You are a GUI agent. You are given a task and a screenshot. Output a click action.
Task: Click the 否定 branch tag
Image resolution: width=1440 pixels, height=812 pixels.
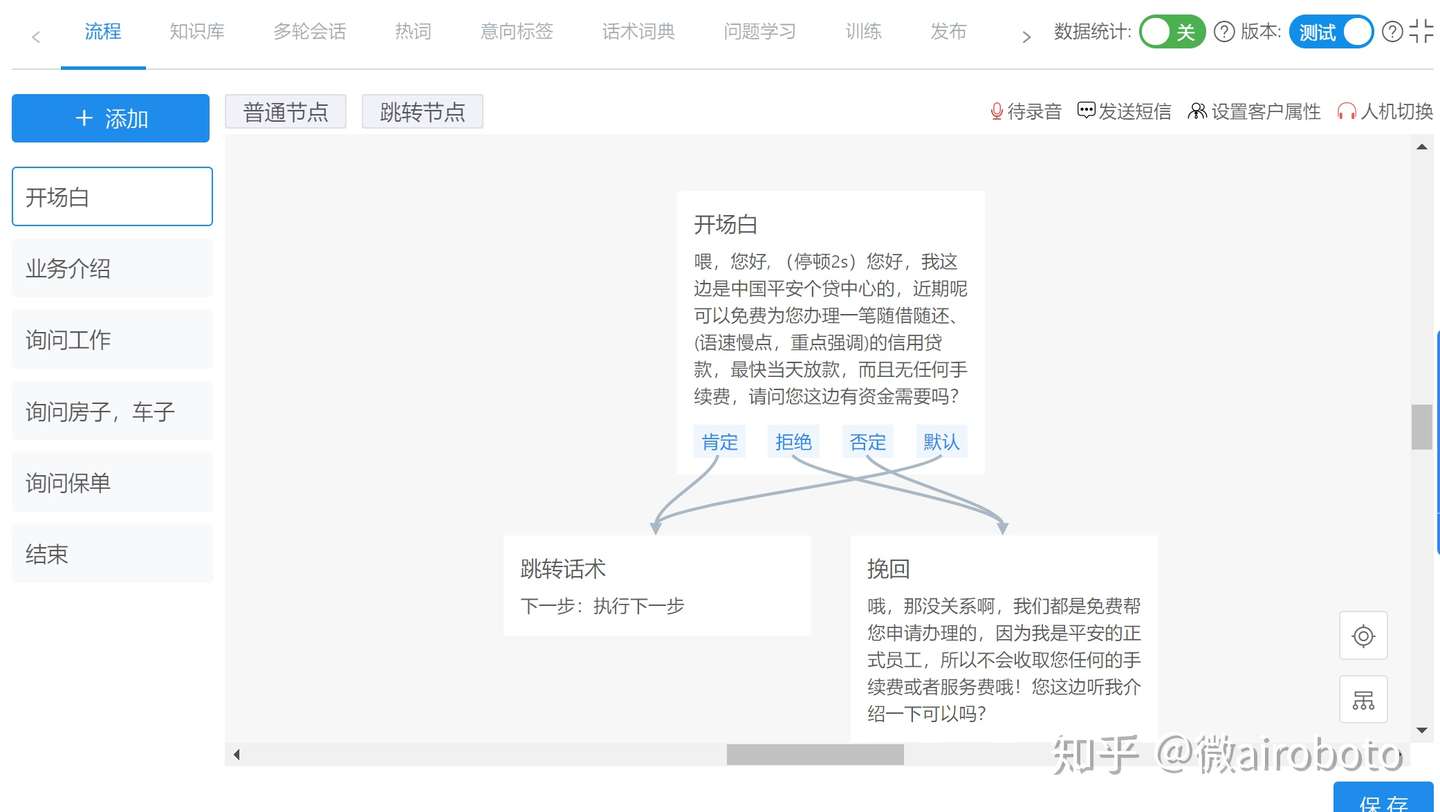click(x=868, y=442)
